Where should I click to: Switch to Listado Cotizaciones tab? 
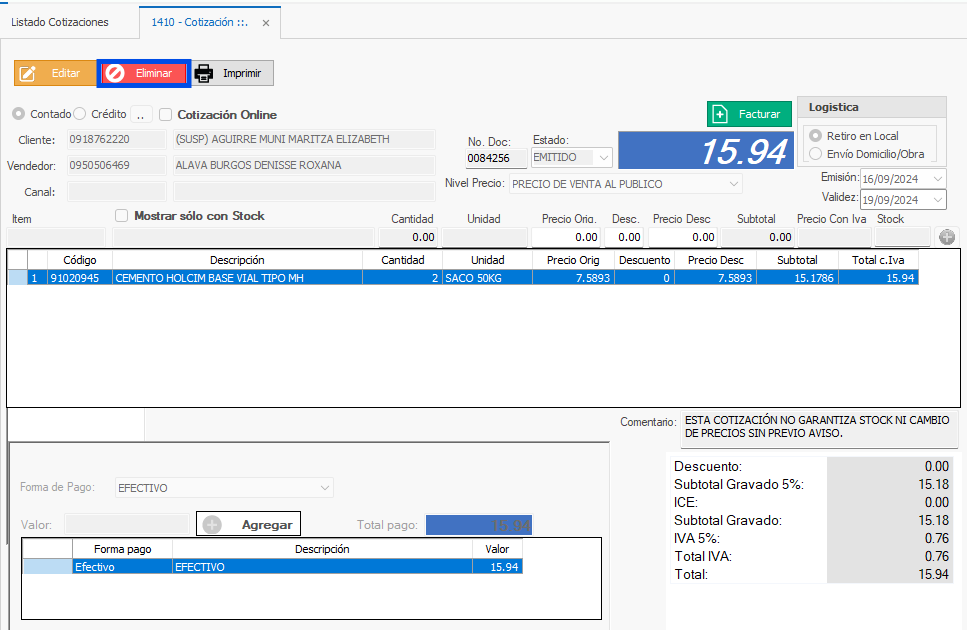(60, 22)
